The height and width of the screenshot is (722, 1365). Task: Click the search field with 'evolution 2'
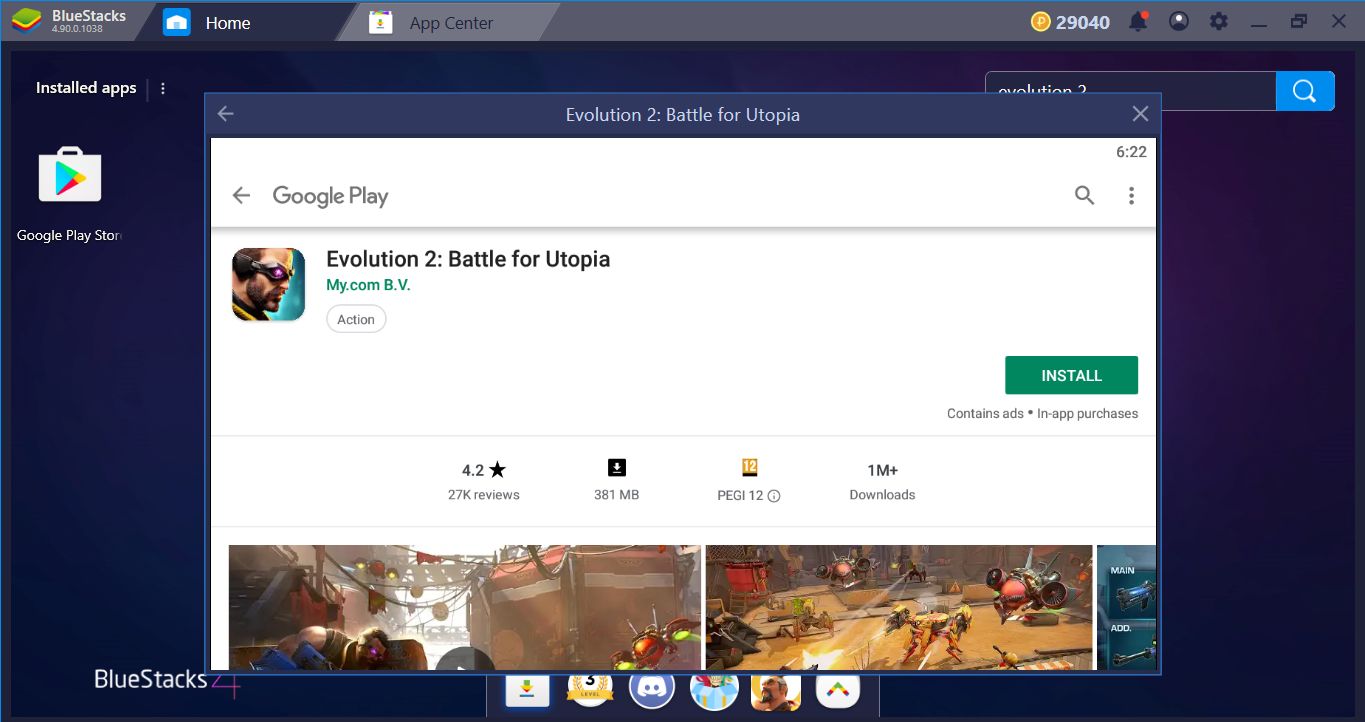pyautogui.click(x=1131, y=91)
